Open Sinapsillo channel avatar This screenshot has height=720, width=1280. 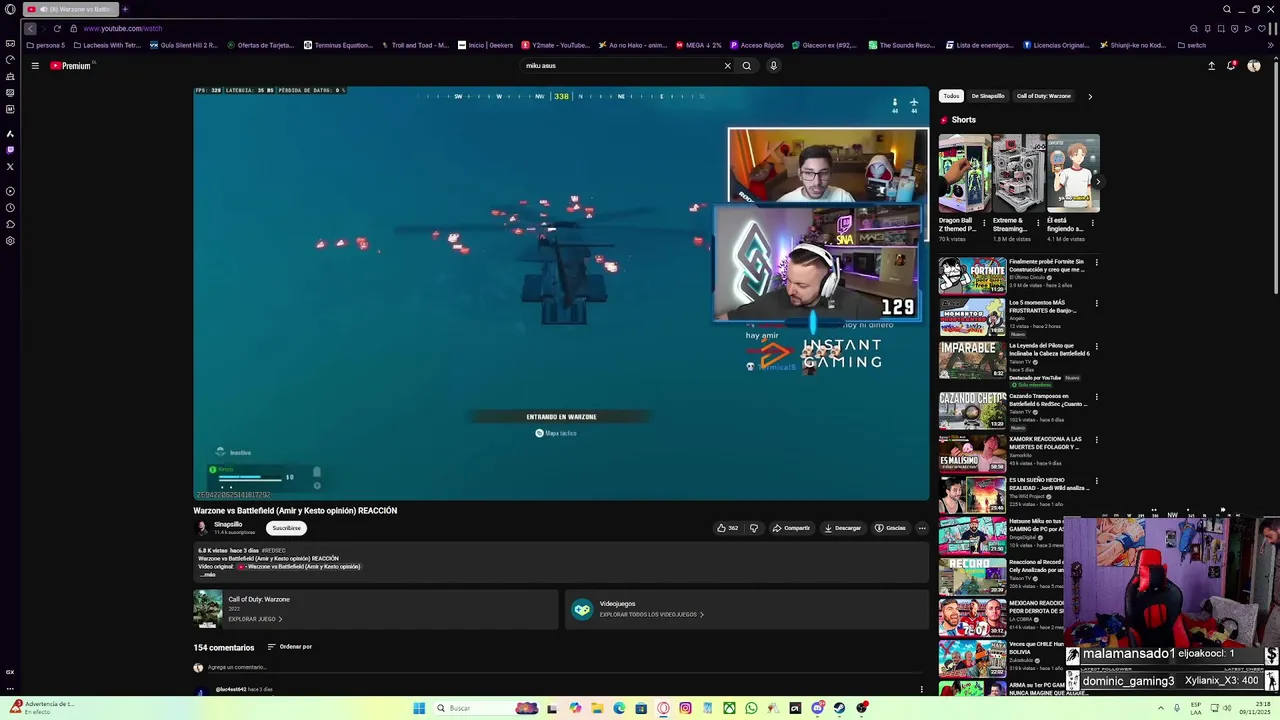(x=202, y=528)
